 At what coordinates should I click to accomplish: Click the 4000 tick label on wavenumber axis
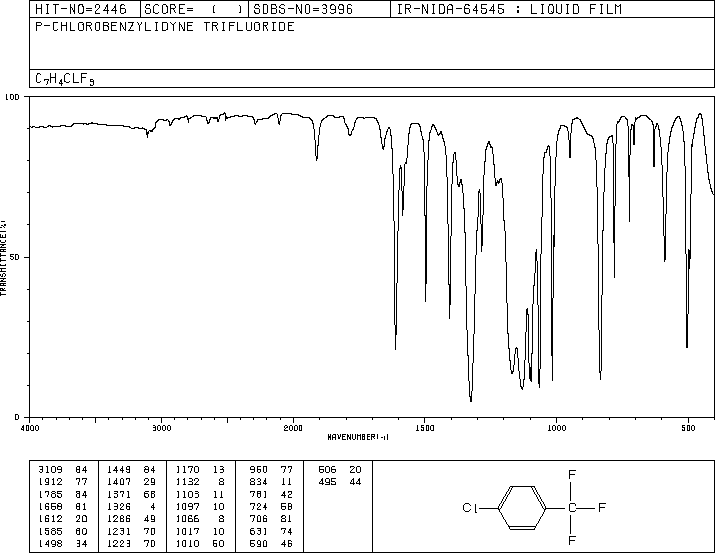pos(30,428)
